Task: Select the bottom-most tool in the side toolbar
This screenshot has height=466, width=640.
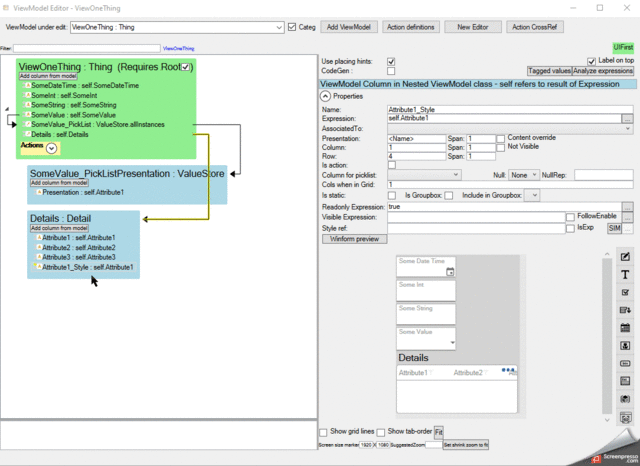Action: pos(625,417)
